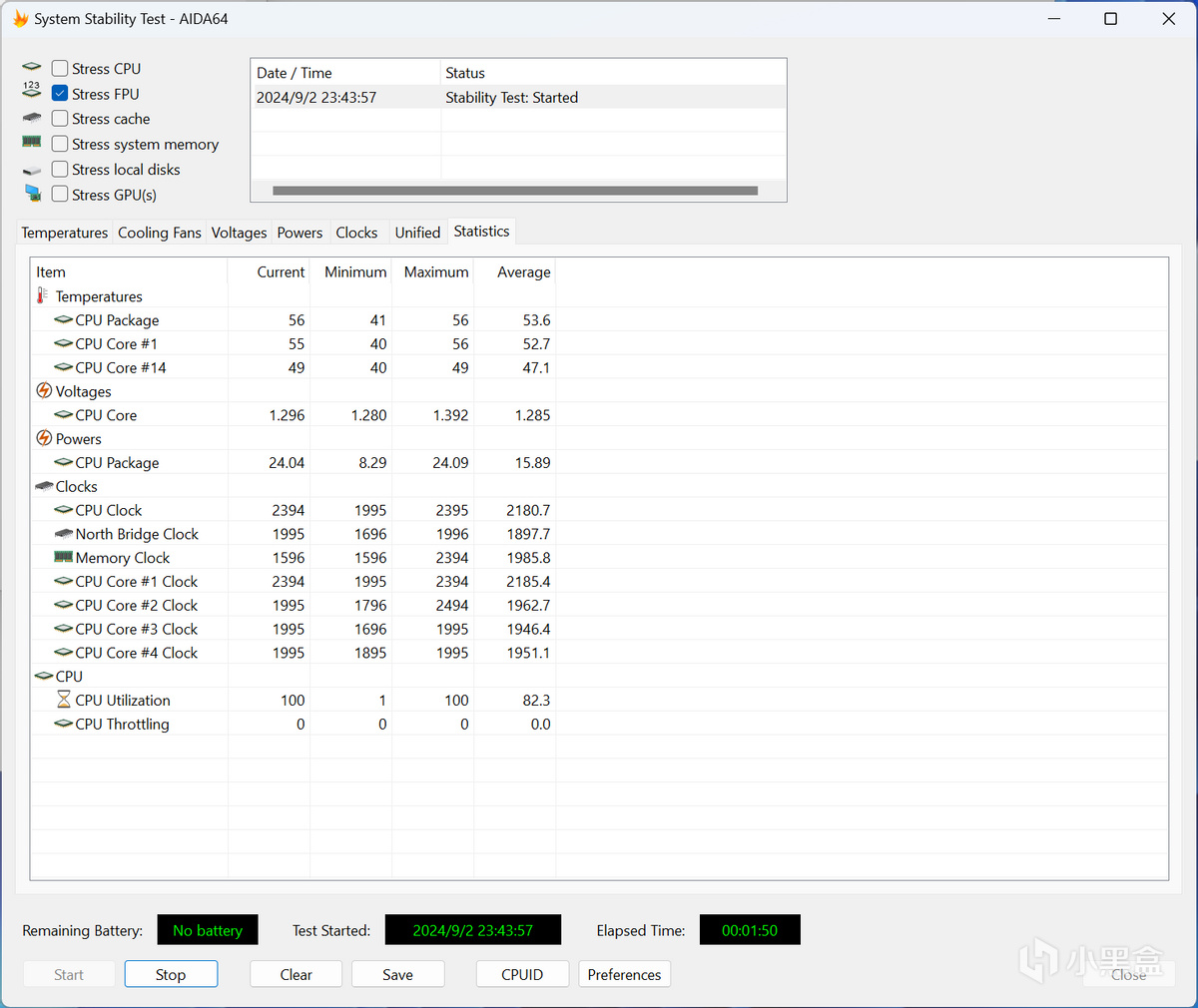This screenshot has width=1198, height=1008.
Task: Uncheck the Stress FPU checkbox
Action: click(60, 93)
